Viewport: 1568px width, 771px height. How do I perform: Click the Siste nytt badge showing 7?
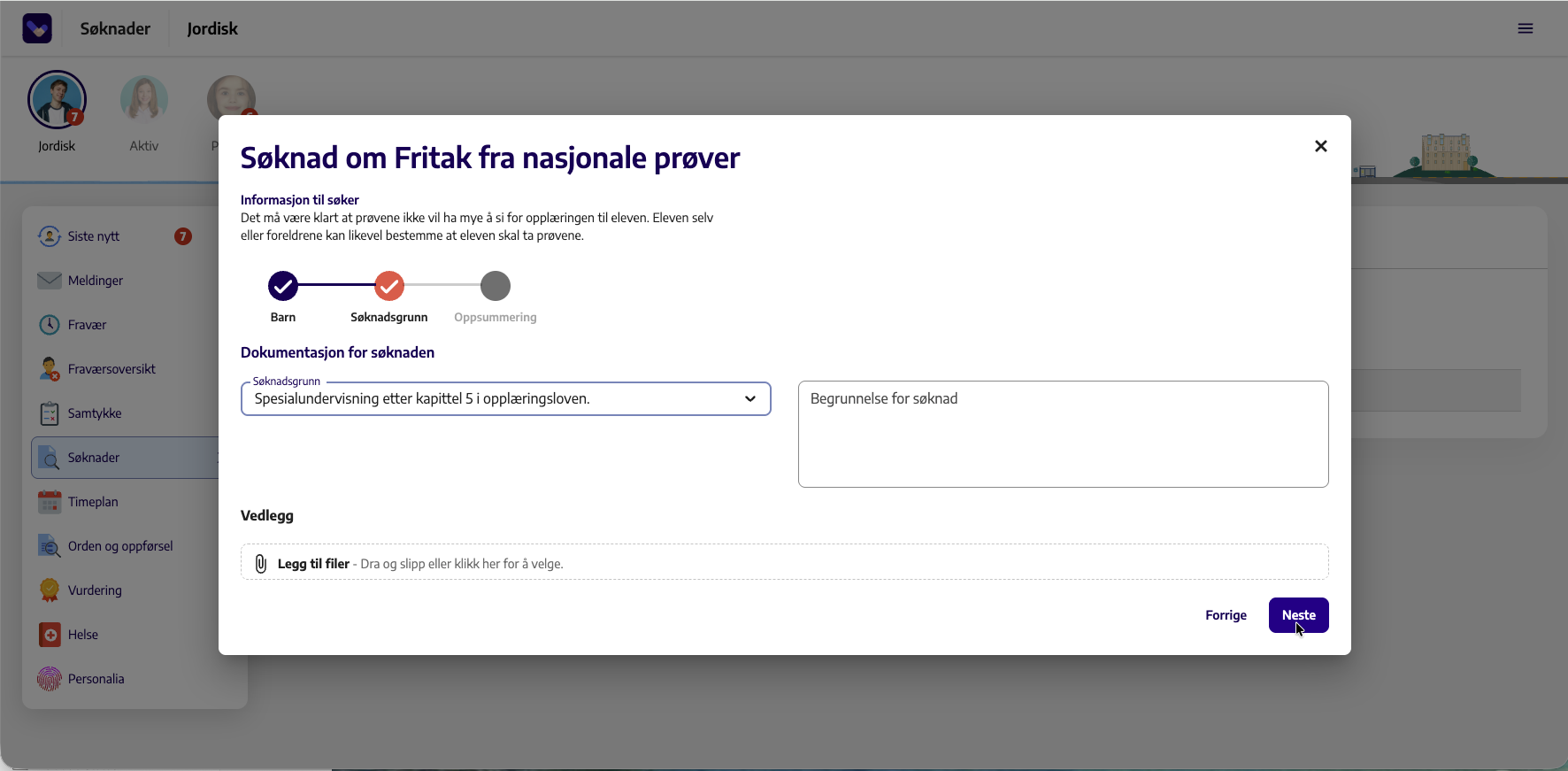[183, 236]
